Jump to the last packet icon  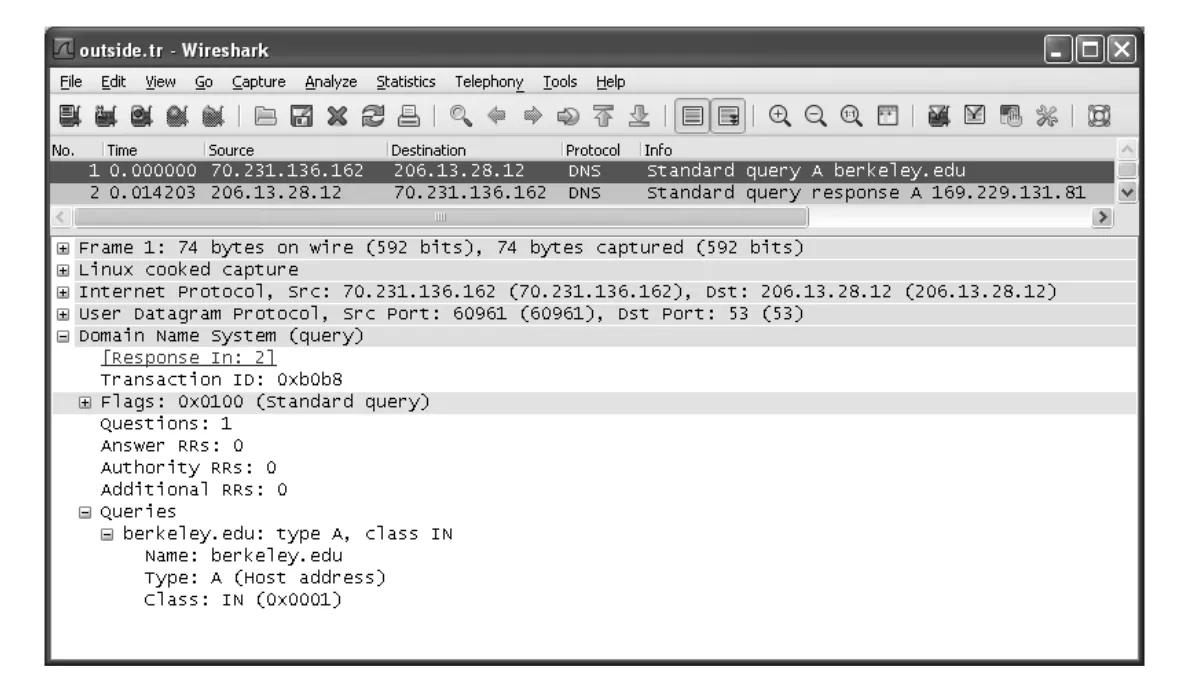(639, 116)
